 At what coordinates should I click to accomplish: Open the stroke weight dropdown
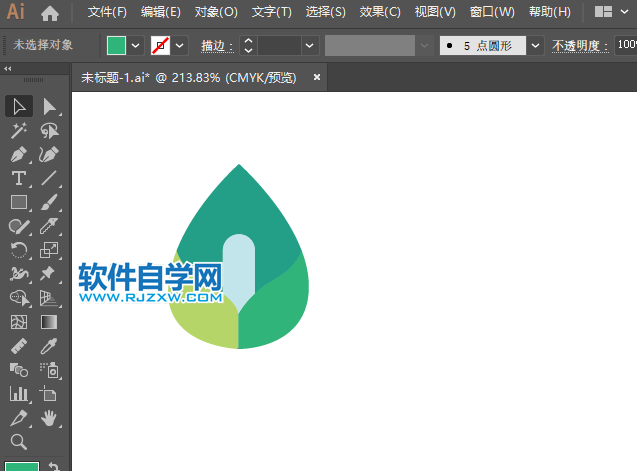[x=310, y=46]
